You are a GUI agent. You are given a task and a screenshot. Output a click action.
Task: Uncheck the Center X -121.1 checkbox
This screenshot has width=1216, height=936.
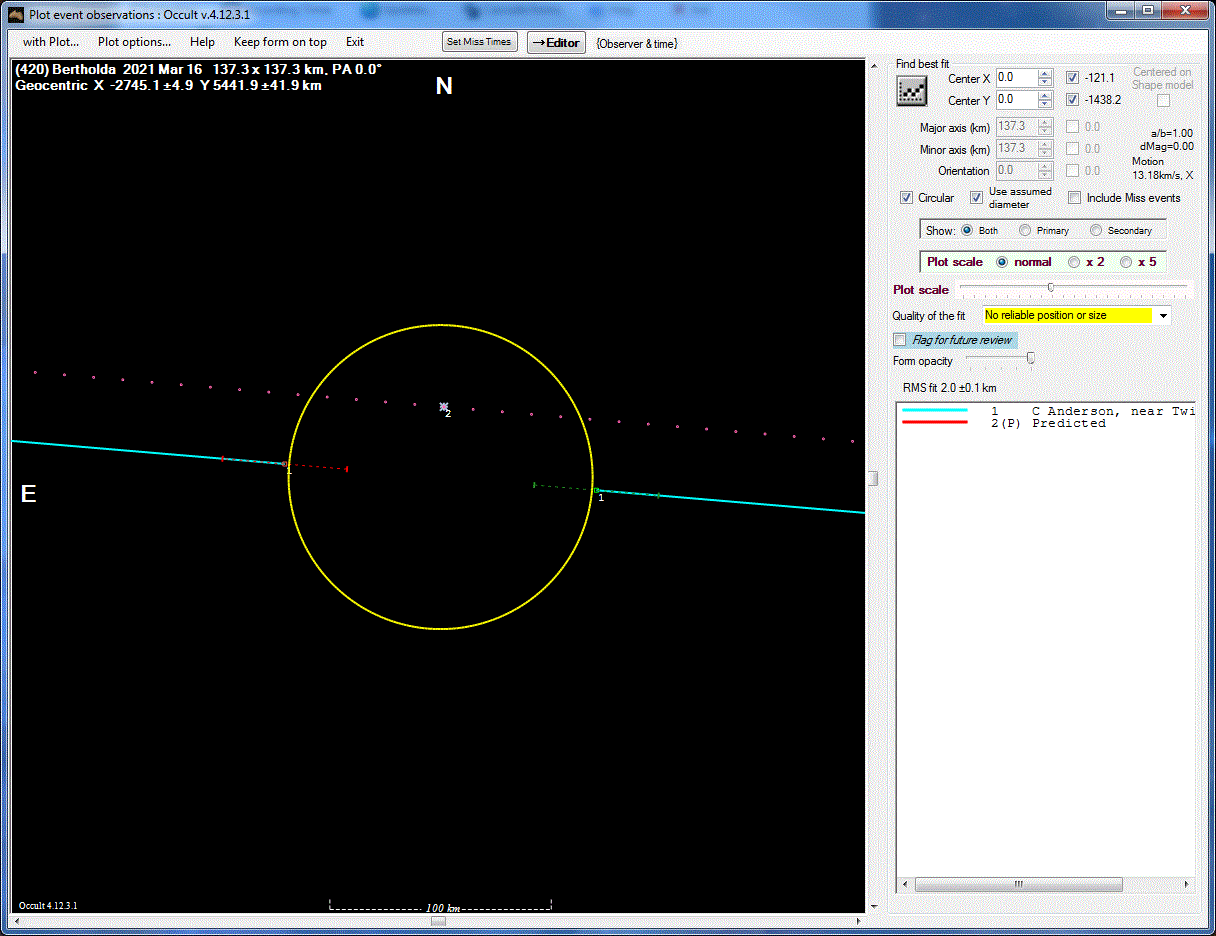(x=1072, y=78)
